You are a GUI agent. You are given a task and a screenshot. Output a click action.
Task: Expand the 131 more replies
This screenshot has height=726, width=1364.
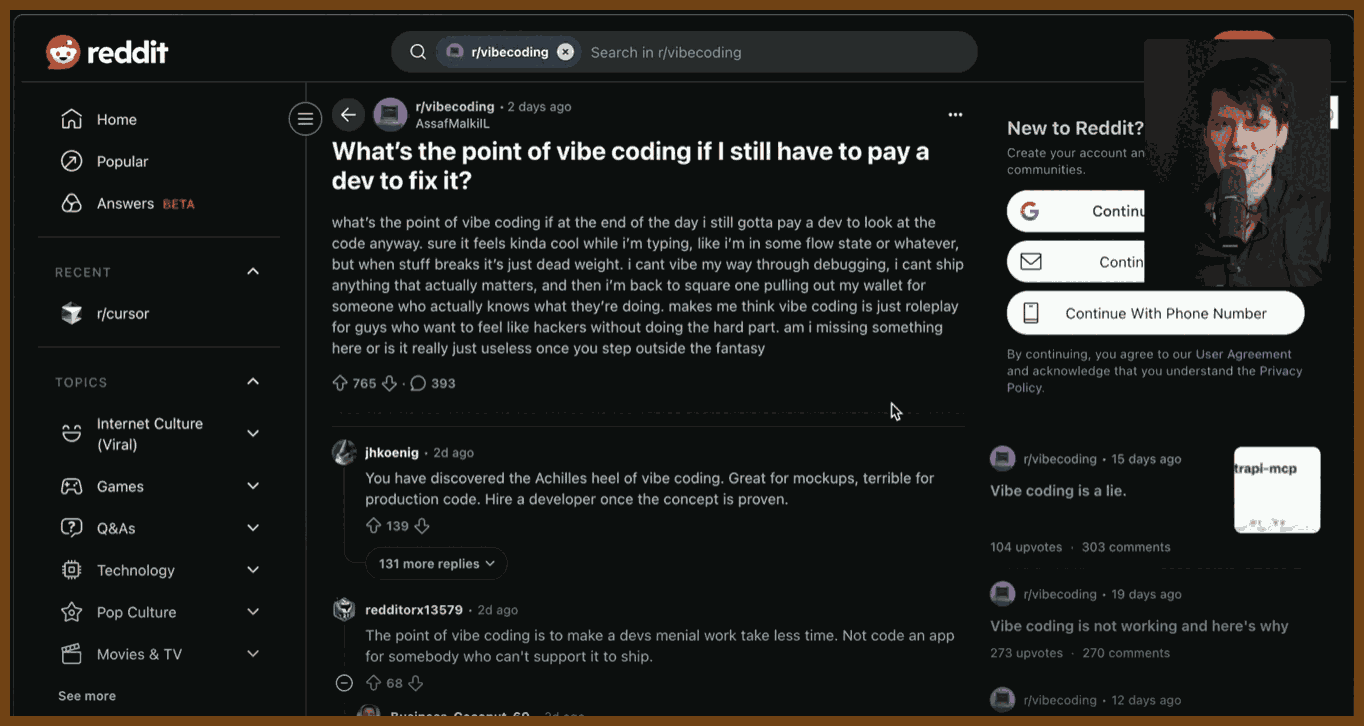(x=436, y=564)
